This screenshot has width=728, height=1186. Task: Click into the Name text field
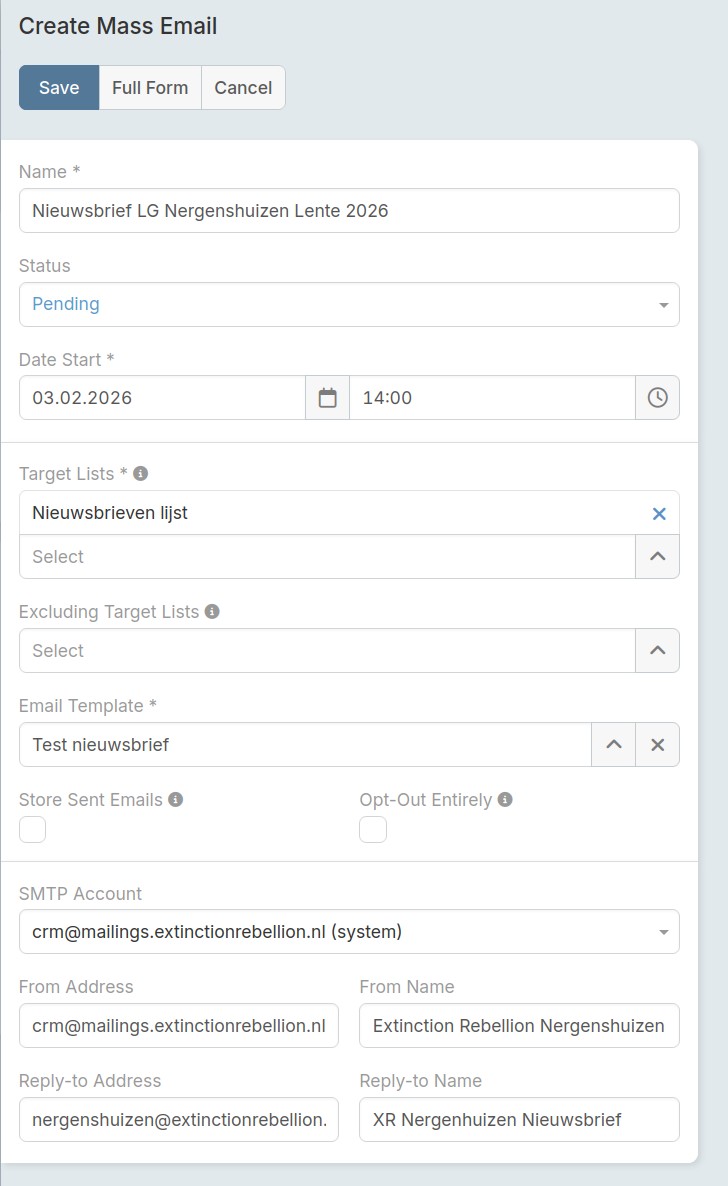pyautogui.click(x=349, y=211)
